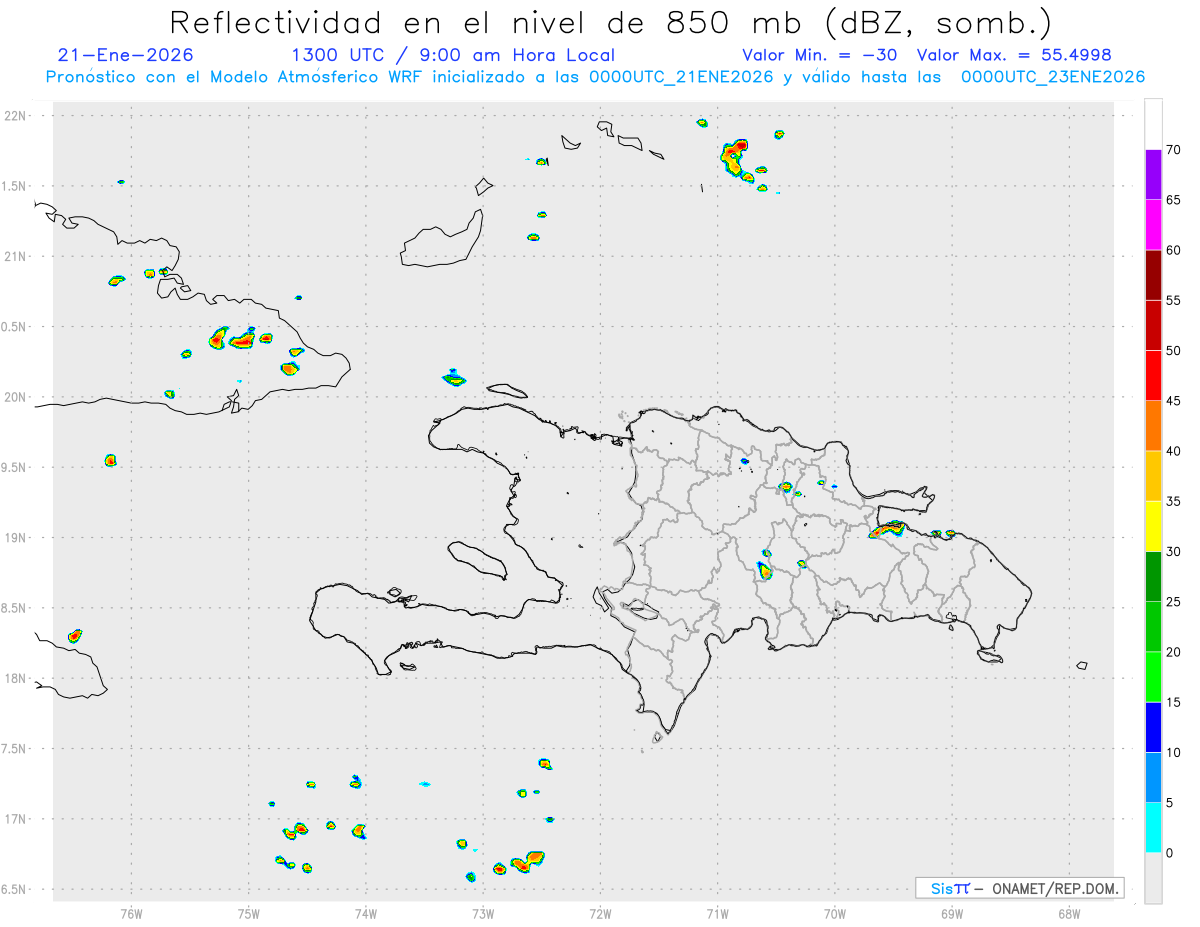
Task: Click the legend scale value '60'
Action: [x=1174, y=250]
